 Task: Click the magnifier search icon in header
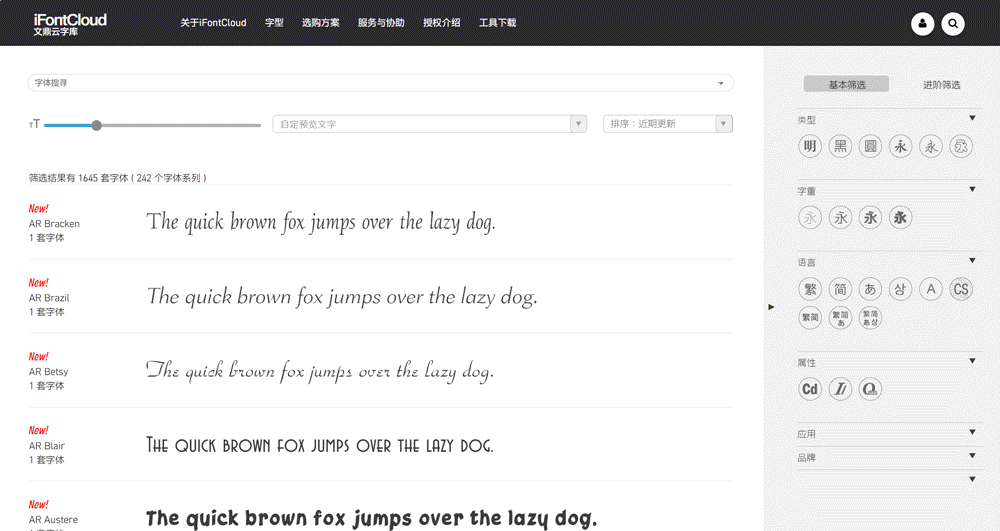[x=953, y=24]
